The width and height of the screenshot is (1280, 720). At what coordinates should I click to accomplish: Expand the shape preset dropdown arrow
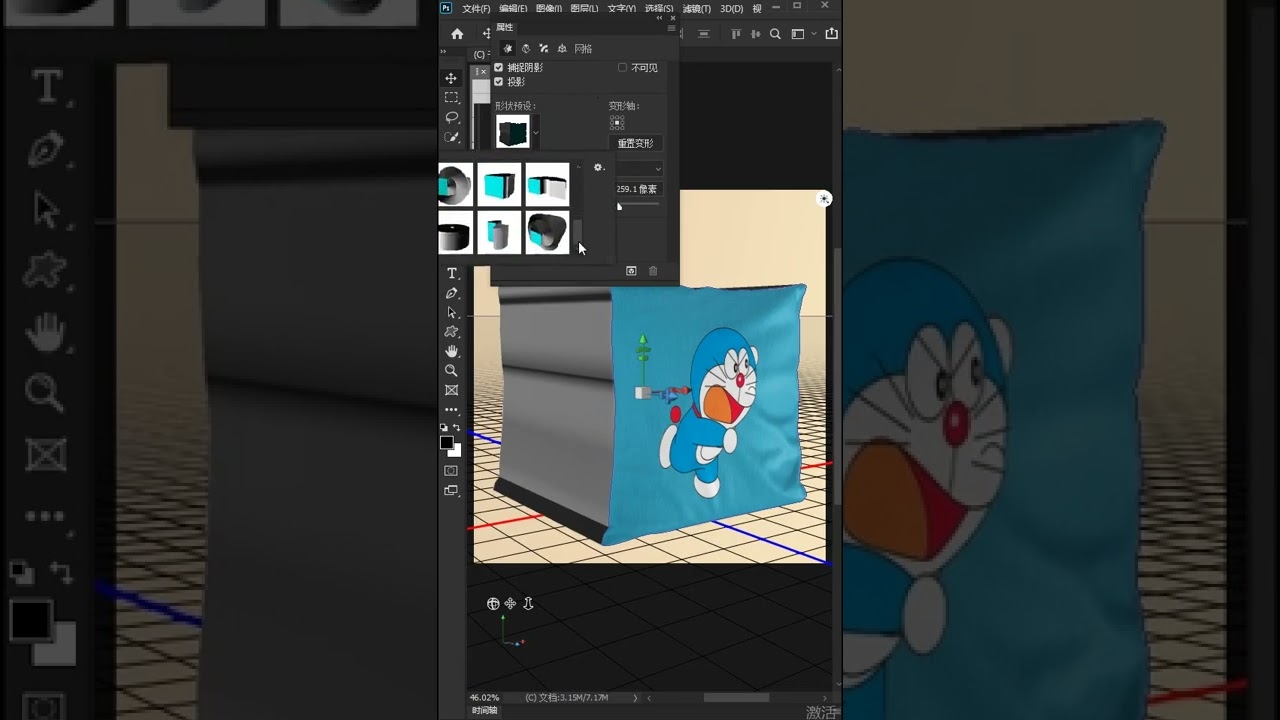click(536, 132)
